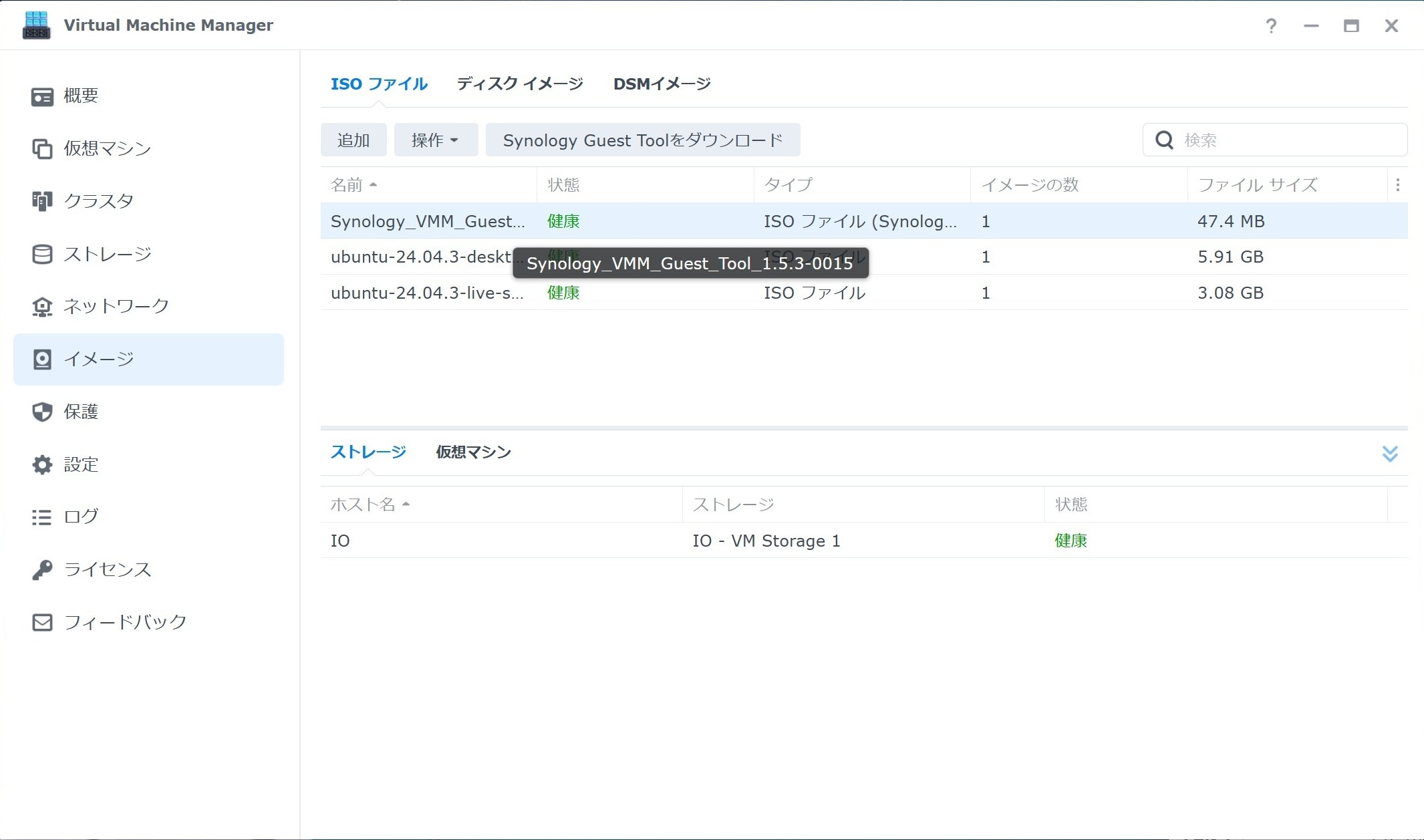Screen dimensions: 1424x840
Task: Click the Feedback (フィードバック) envelope icon
Action: tap(42, 622)
